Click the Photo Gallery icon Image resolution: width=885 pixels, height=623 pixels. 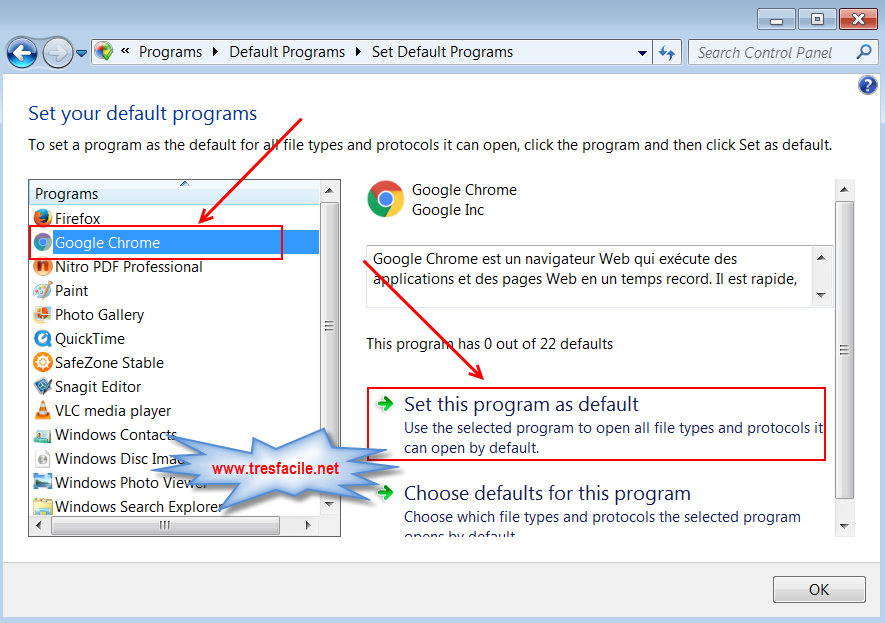(42, 314)
